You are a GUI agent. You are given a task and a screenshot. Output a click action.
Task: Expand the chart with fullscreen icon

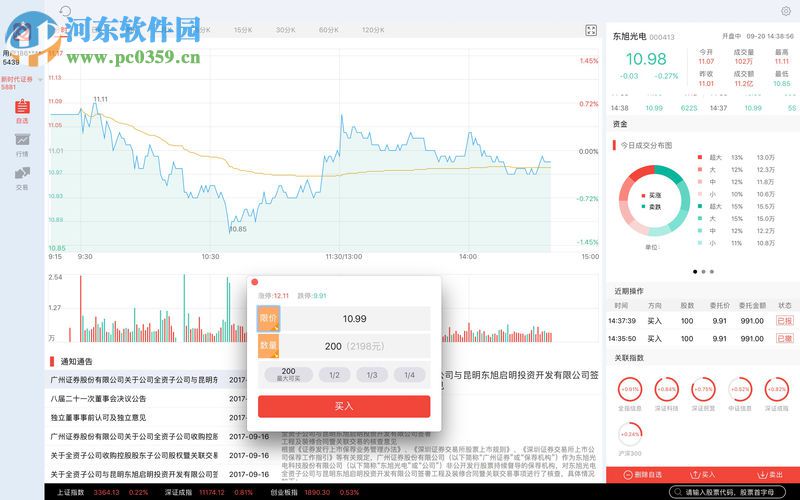[590, 31]
